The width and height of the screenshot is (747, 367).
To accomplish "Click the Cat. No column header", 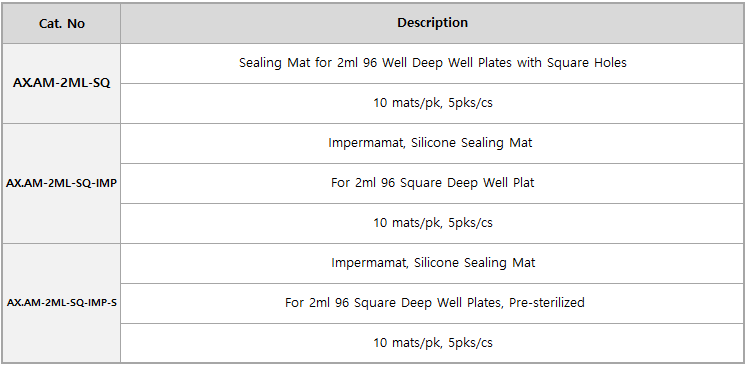I will (x=61, y=23).
